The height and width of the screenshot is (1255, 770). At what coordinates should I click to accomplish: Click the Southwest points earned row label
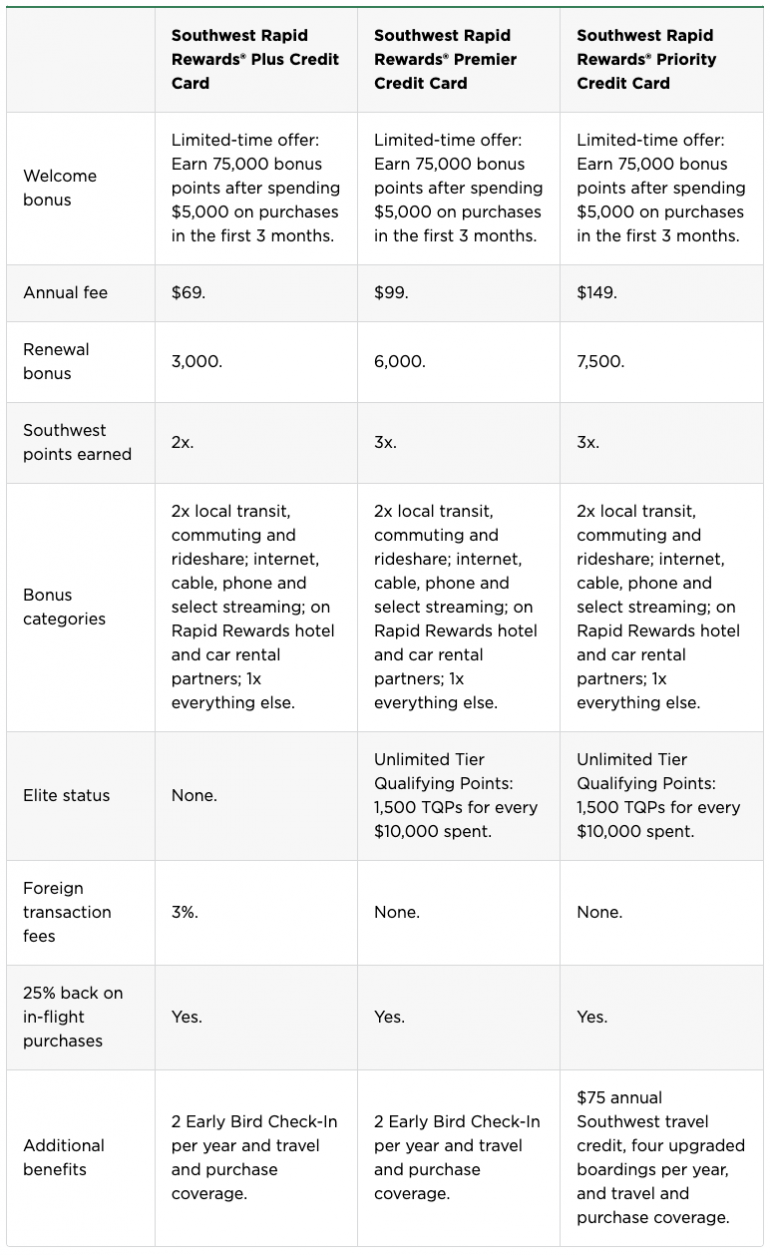tap(77, 442)
